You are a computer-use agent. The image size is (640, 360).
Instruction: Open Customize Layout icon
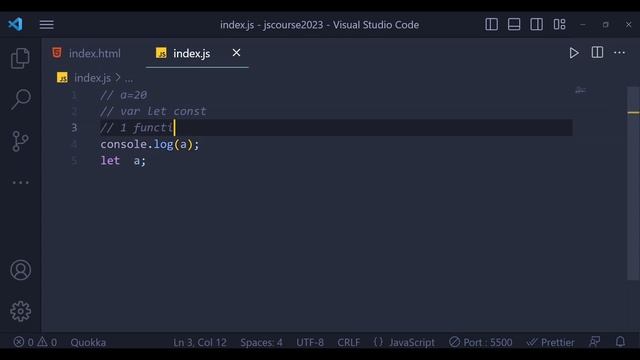tap(559, 24)
